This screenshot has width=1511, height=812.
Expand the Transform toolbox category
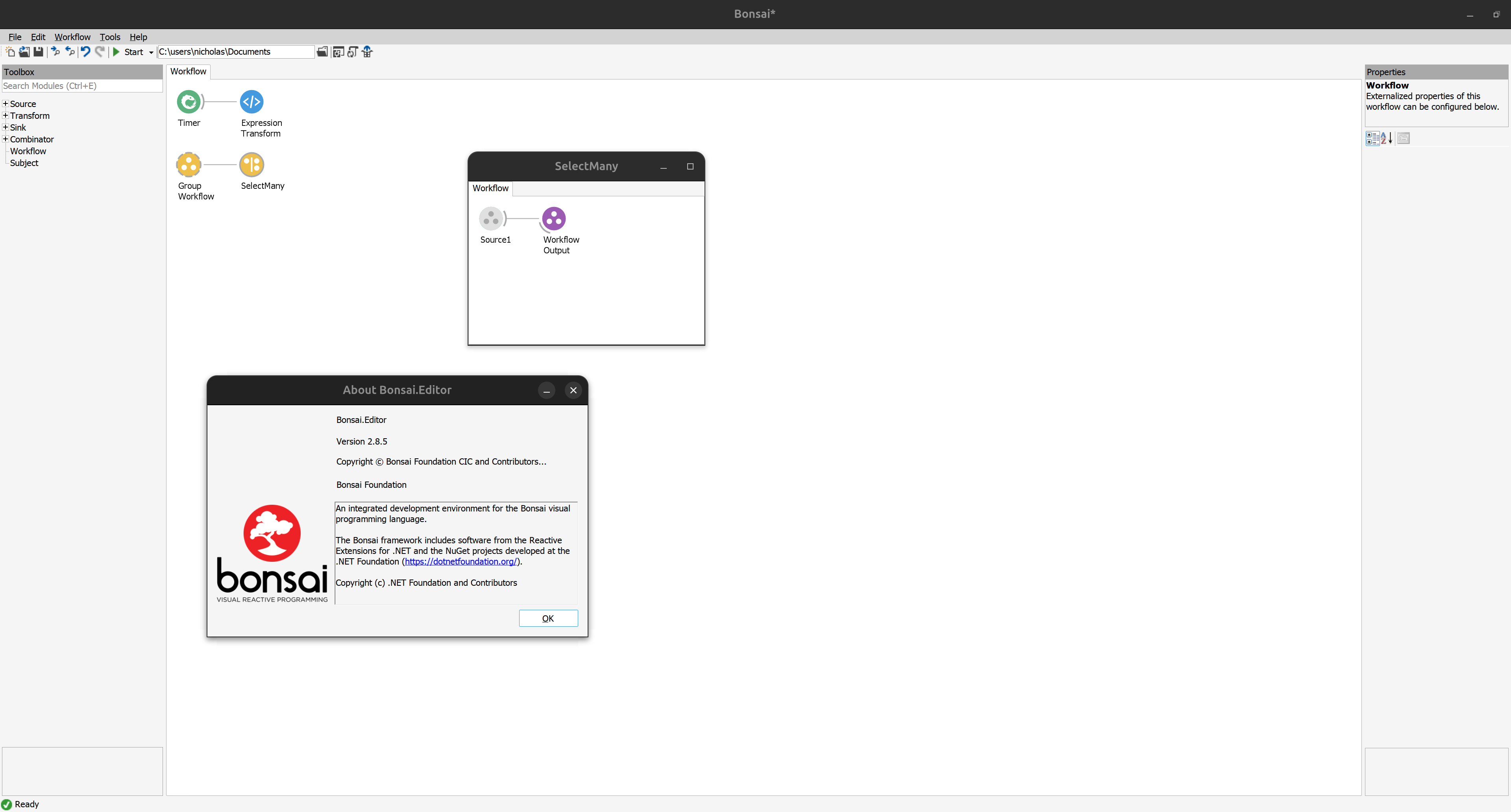5,116
